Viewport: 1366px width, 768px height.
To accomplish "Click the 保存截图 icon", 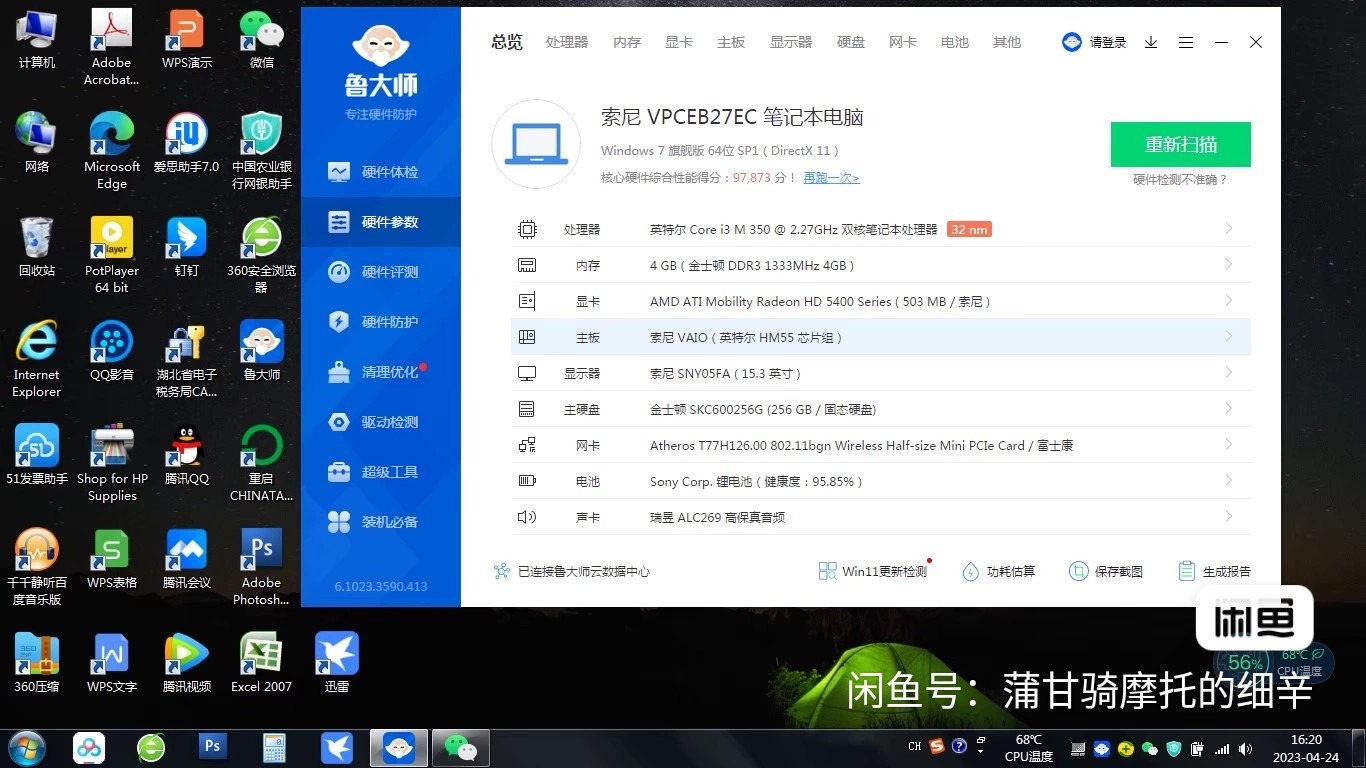I will pyautogui.click(x=1078, y=571).
